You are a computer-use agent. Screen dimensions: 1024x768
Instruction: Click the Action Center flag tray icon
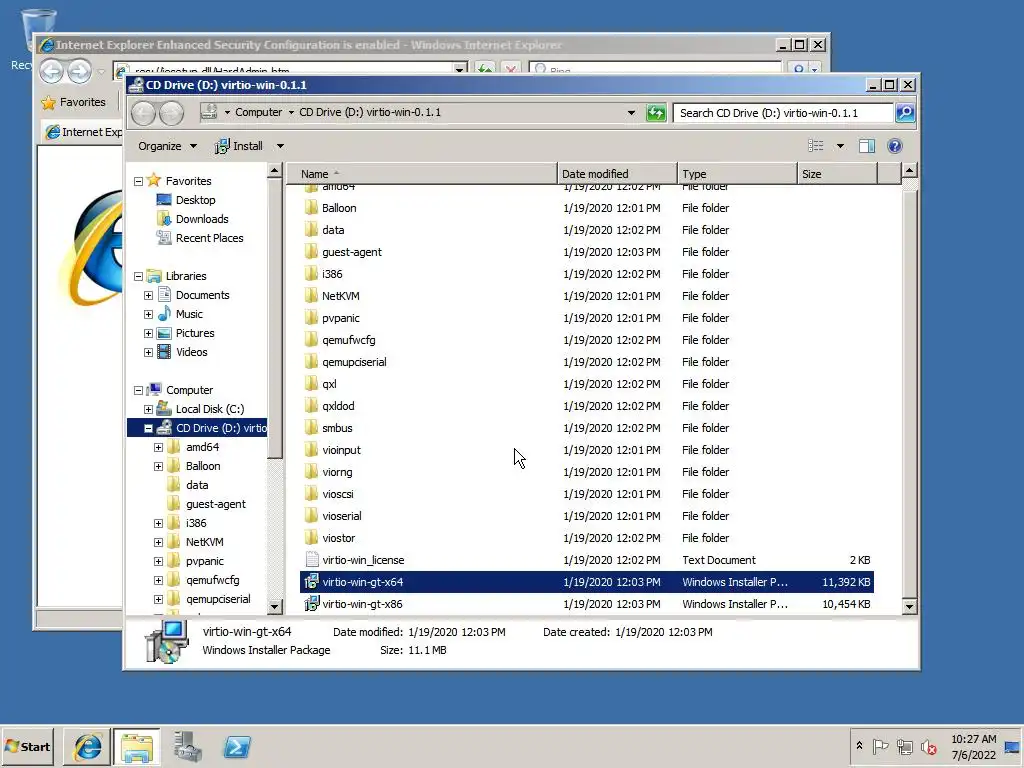coord(880,746)
